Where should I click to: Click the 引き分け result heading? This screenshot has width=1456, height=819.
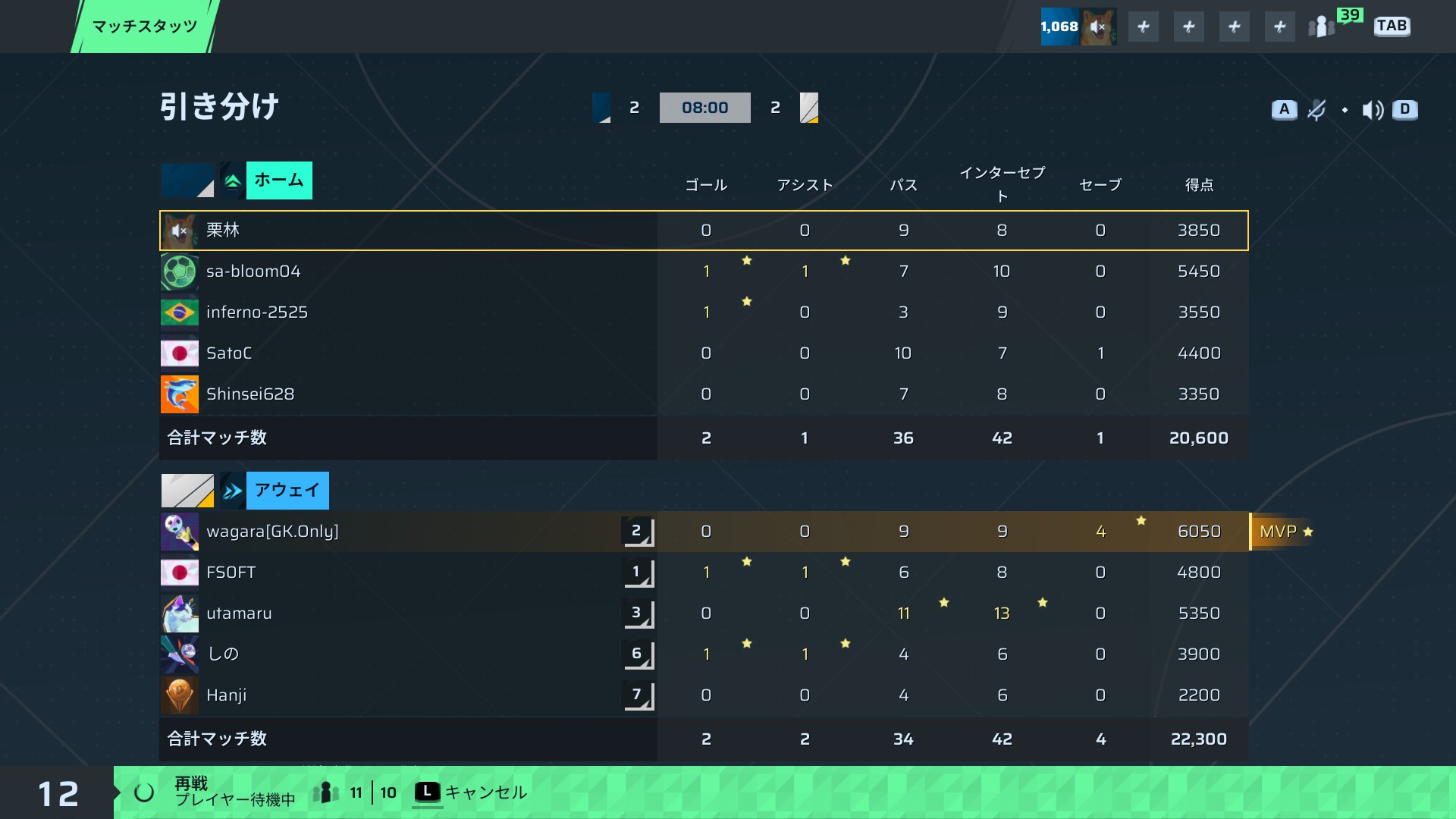(219, 107)
